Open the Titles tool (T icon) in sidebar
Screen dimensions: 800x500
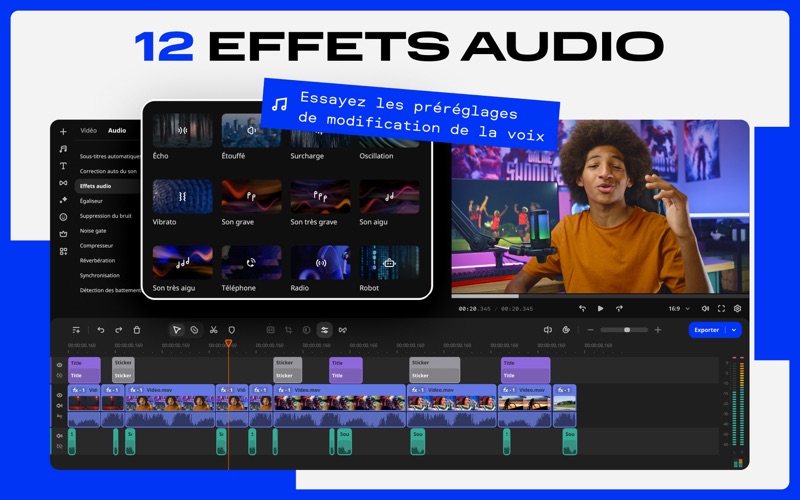click(x=63, y=166)
